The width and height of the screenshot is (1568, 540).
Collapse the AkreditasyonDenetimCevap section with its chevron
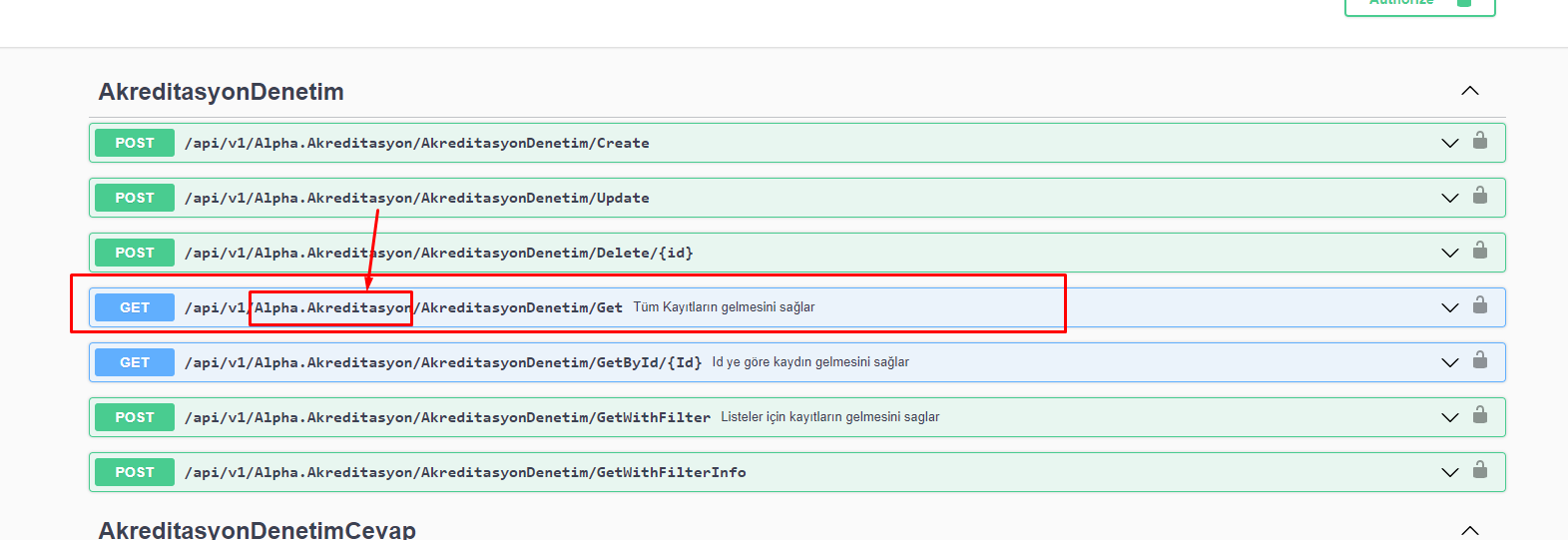pyautogui.click(x=1469, y=529)
